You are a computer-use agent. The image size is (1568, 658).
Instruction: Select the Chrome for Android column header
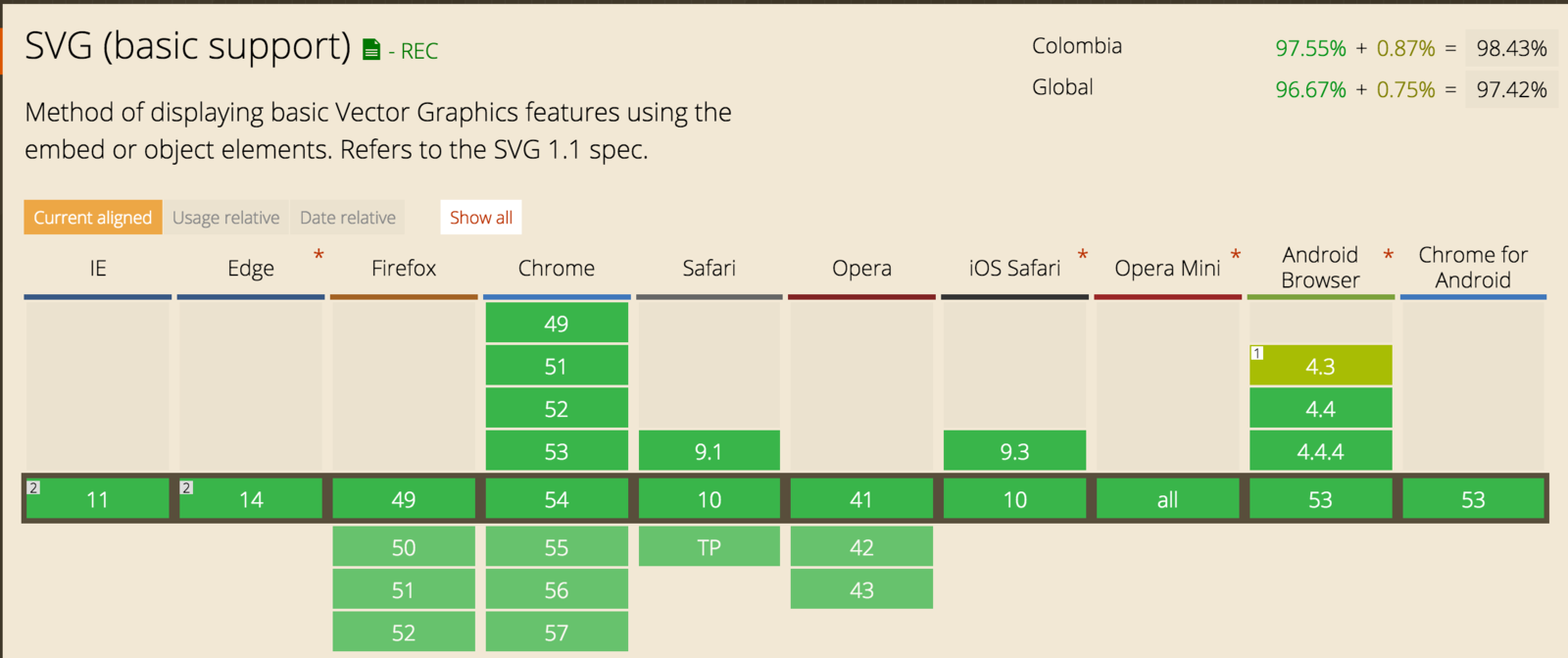1473,268
